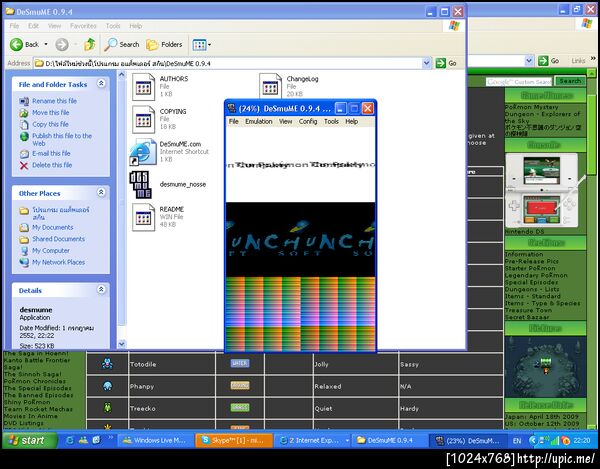
Task: Click the Google Custom Search field in browser
Action: (519, 82)
